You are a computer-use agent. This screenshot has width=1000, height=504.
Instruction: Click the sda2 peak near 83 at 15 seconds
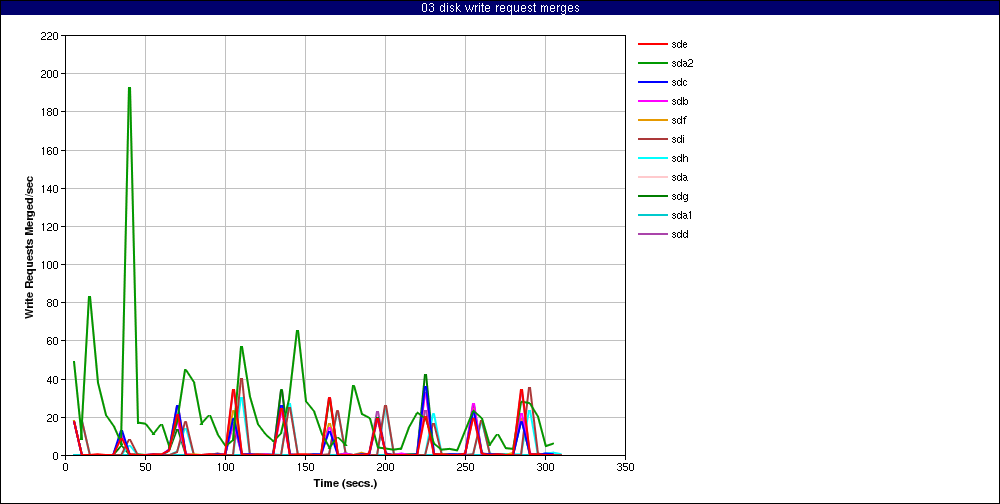89,297
